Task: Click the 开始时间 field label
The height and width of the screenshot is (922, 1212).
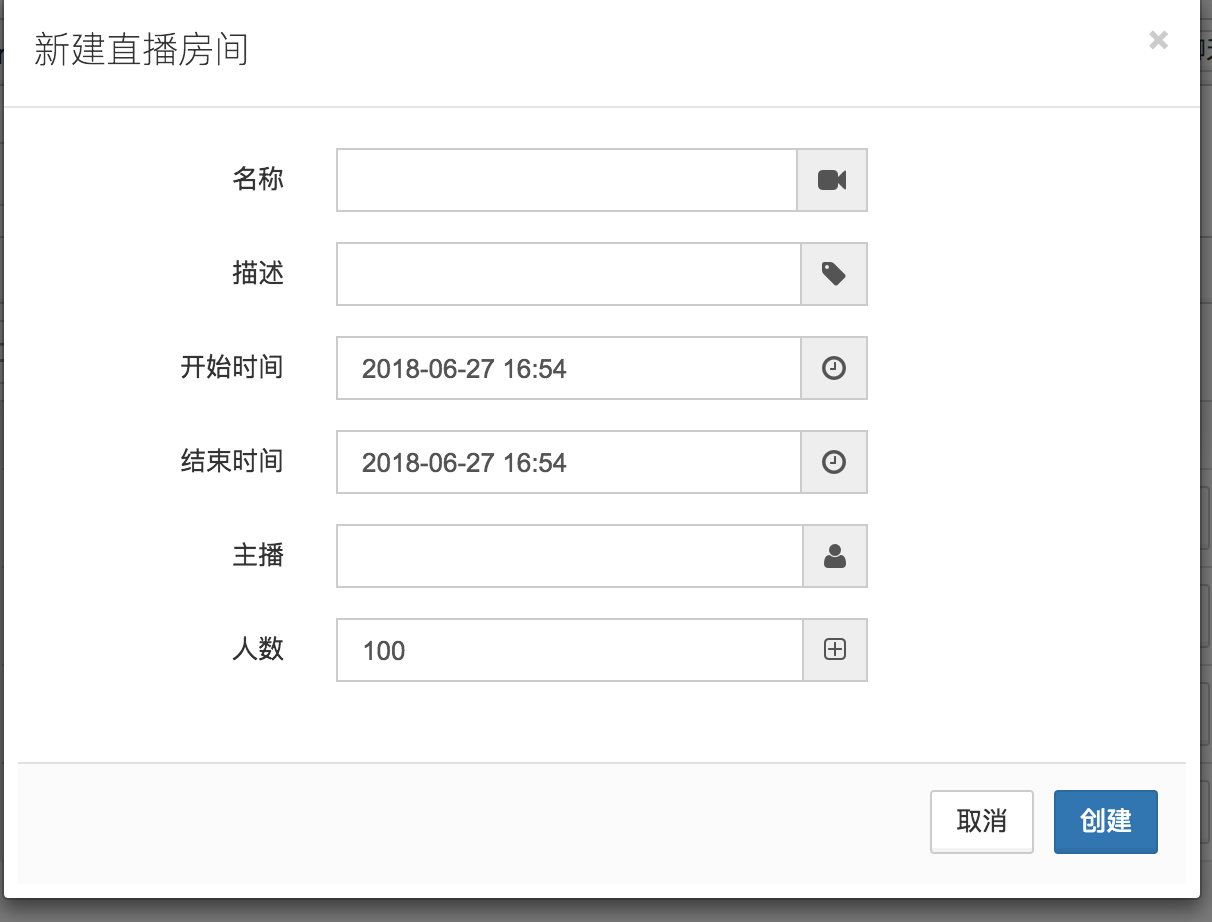Action: point(232,367)
